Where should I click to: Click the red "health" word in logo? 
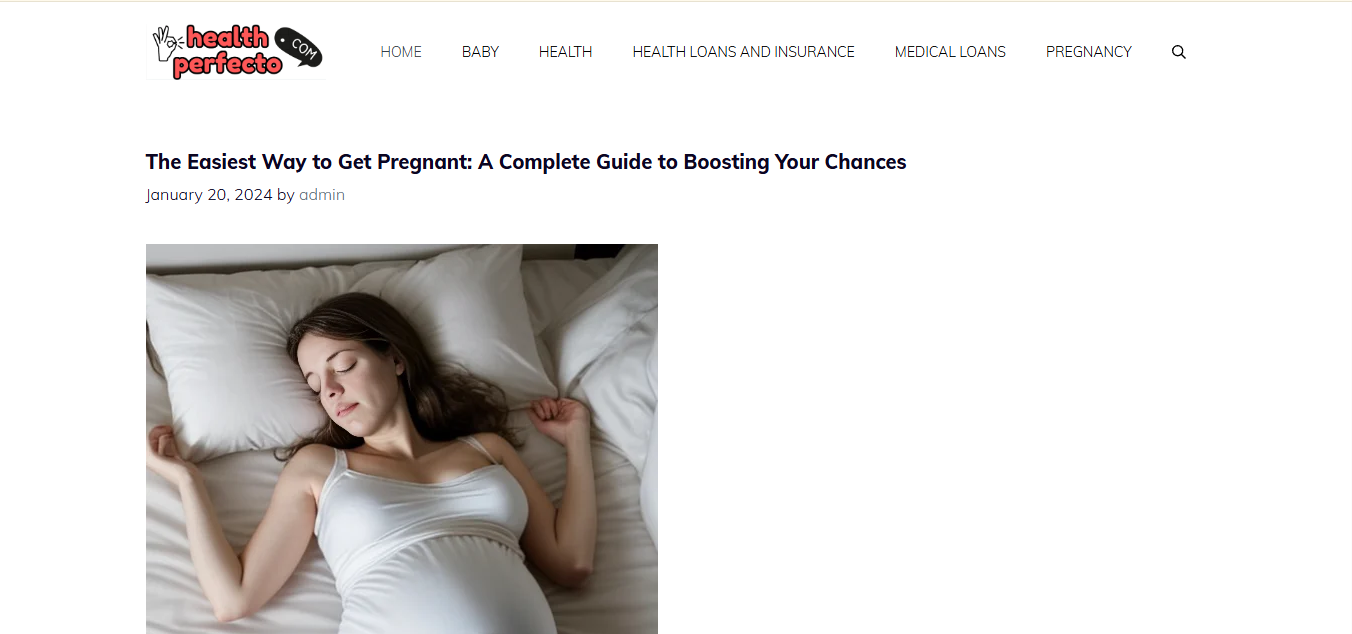point(227,38)
